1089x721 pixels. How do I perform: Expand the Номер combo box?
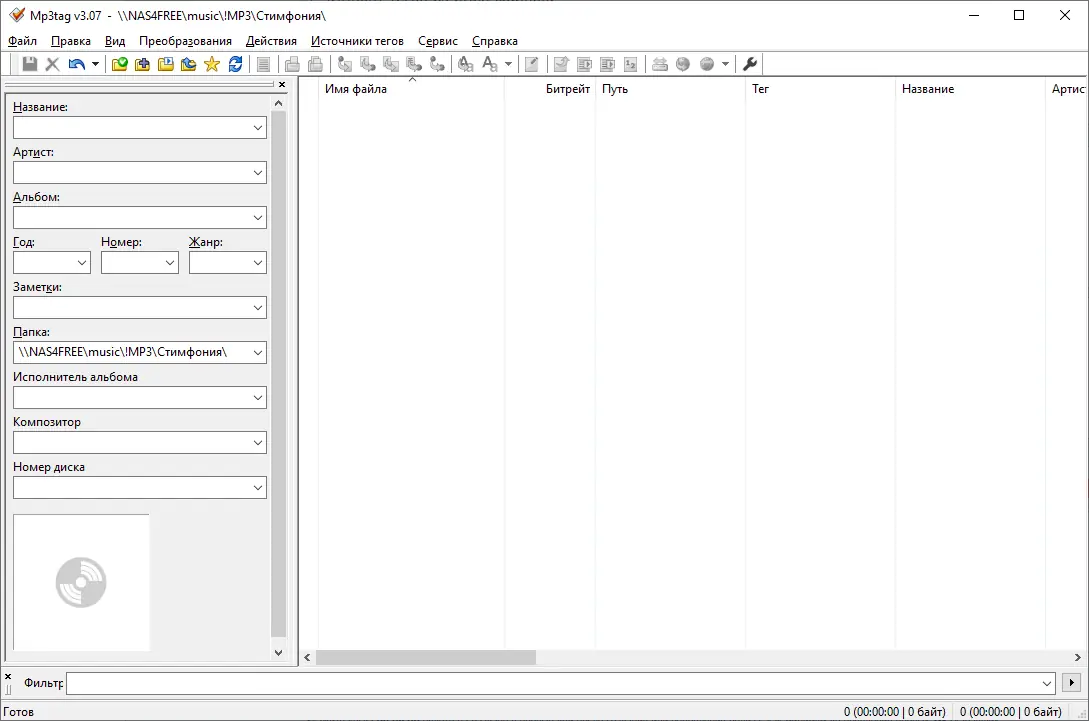click(170, 263)
